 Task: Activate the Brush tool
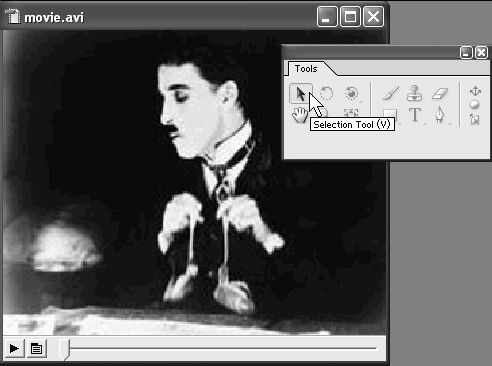pyautogui.click(x=390, y=93)
